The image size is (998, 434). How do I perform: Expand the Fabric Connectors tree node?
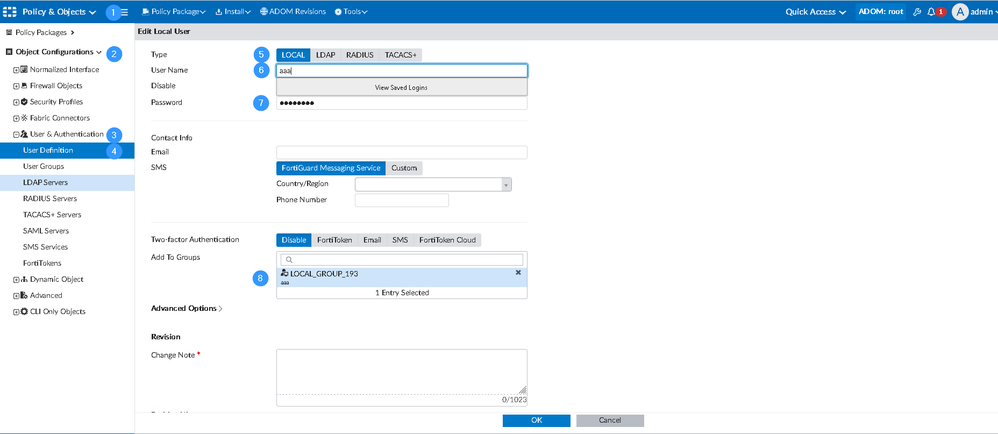pos(17,118)
